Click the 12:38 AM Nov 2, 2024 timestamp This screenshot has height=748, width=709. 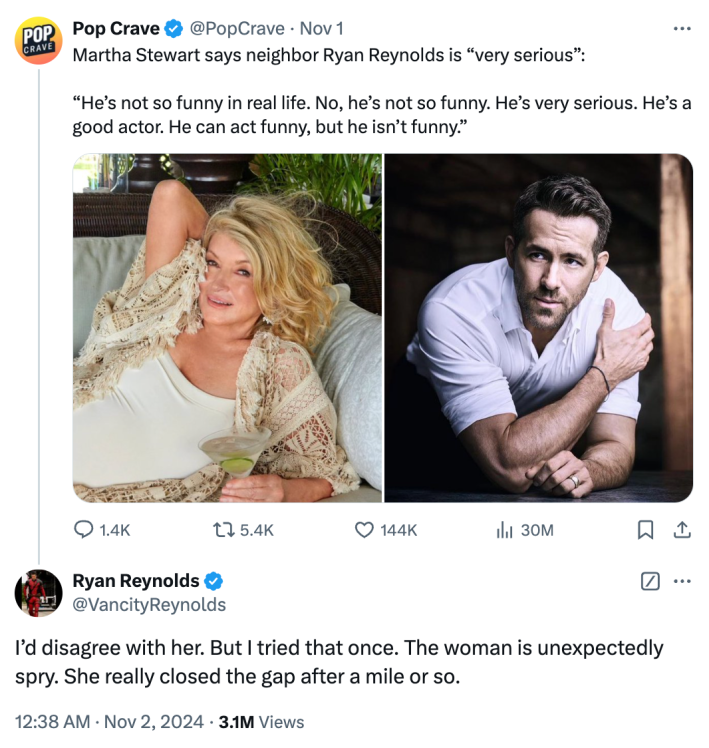[x=109, y=722]
